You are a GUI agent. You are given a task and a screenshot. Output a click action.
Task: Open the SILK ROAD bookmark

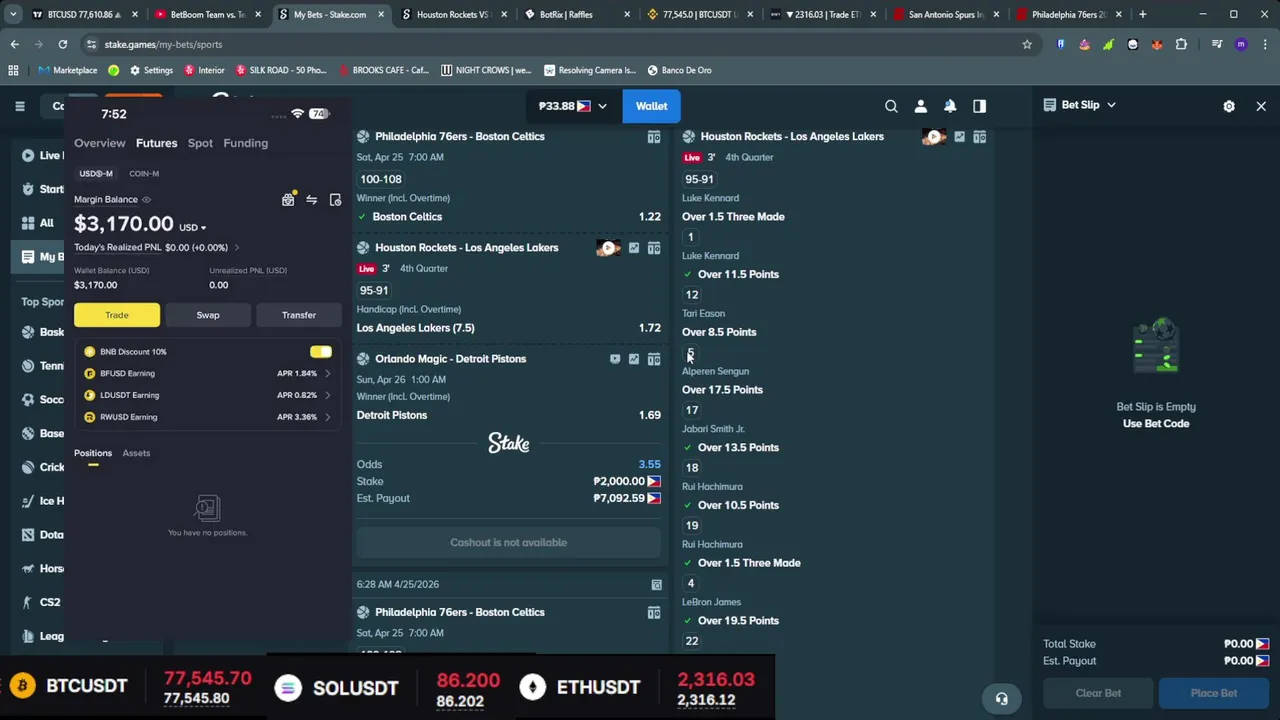click(281, 70)
